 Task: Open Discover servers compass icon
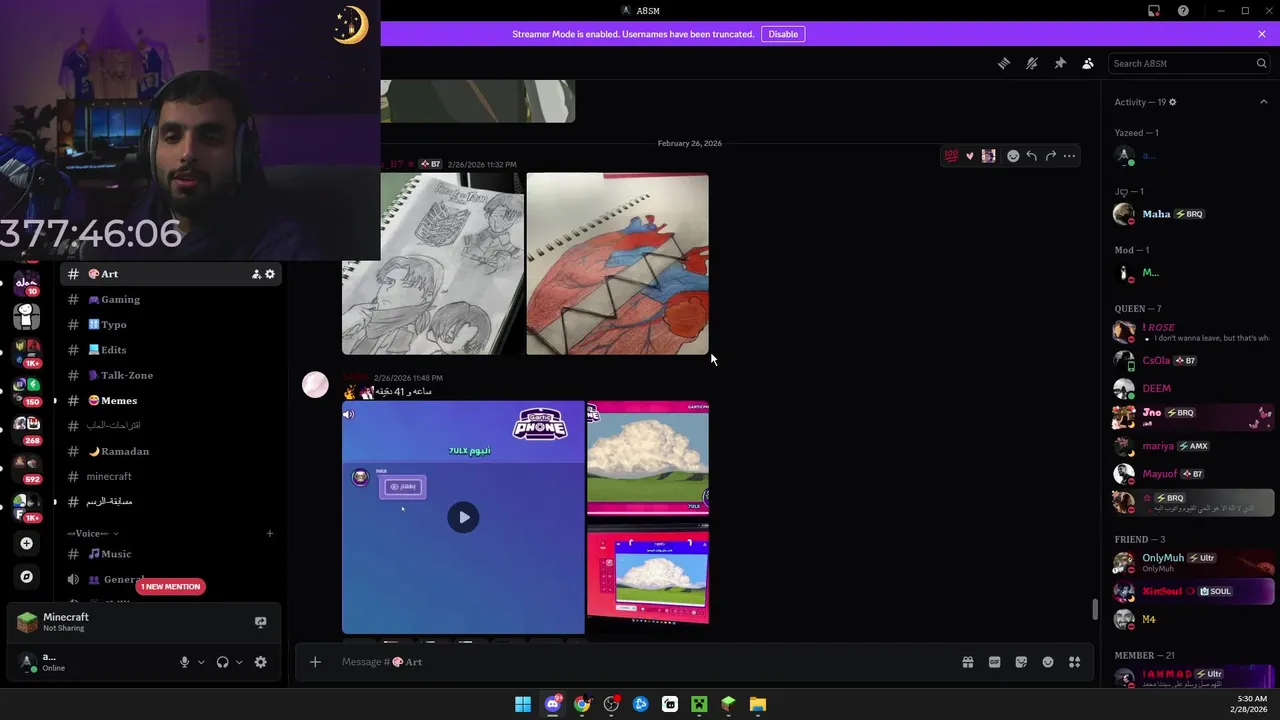point(27,577)
